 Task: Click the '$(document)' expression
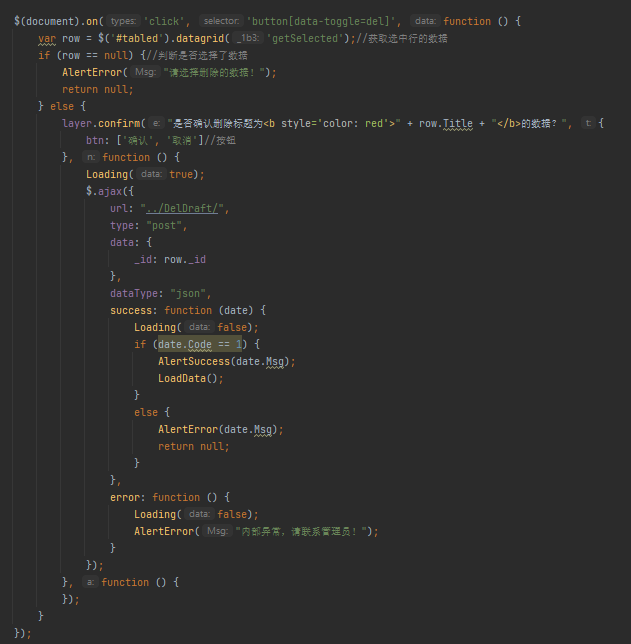(46, 21)
